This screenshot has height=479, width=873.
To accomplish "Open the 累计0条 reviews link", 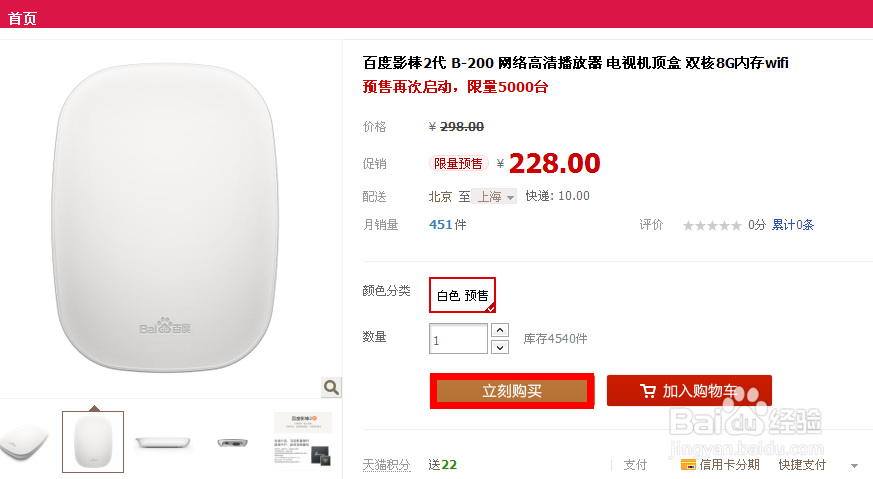I will point(793,225).
